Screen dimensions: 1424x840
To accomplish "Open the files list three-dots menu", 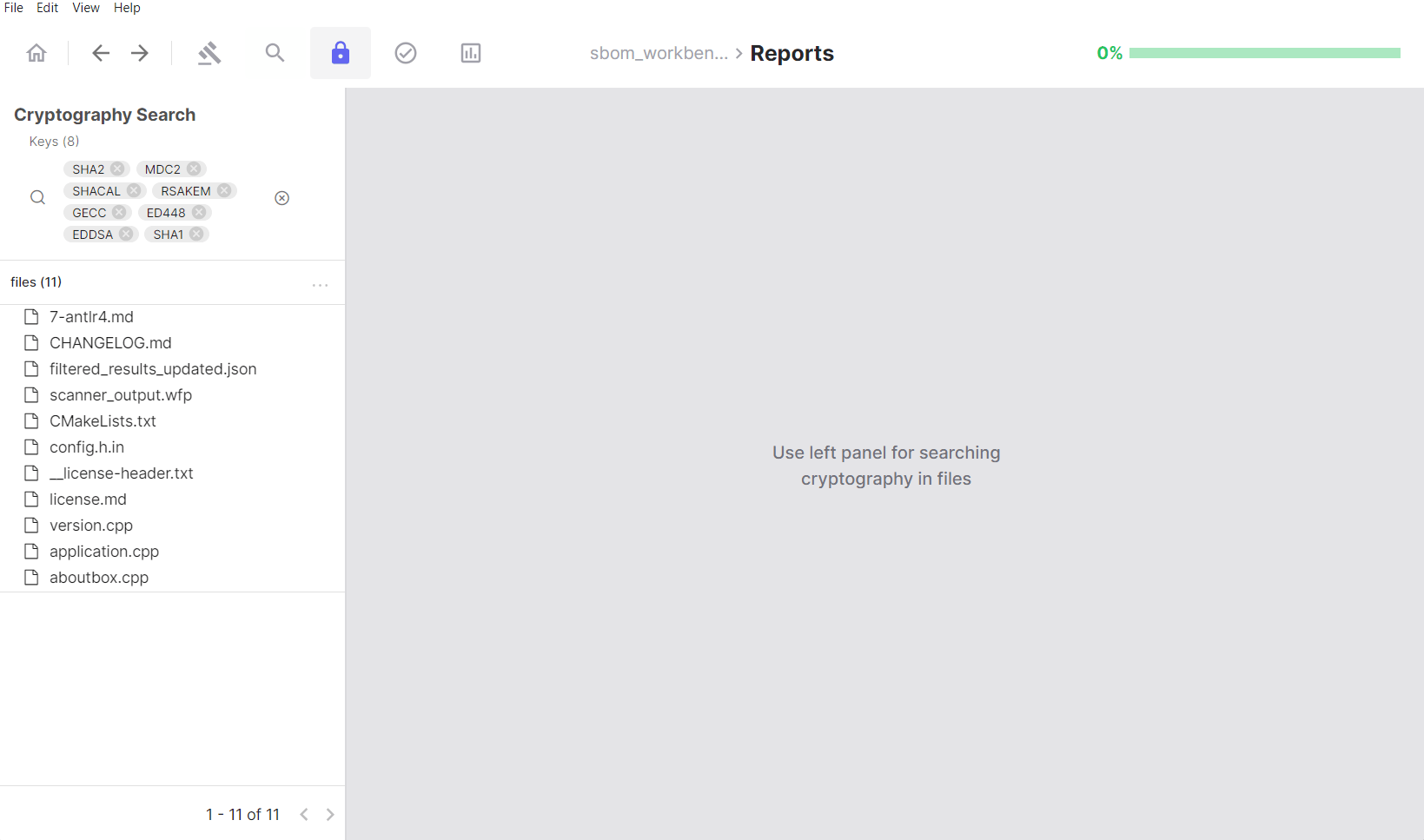I will click(x=320, y=285).
